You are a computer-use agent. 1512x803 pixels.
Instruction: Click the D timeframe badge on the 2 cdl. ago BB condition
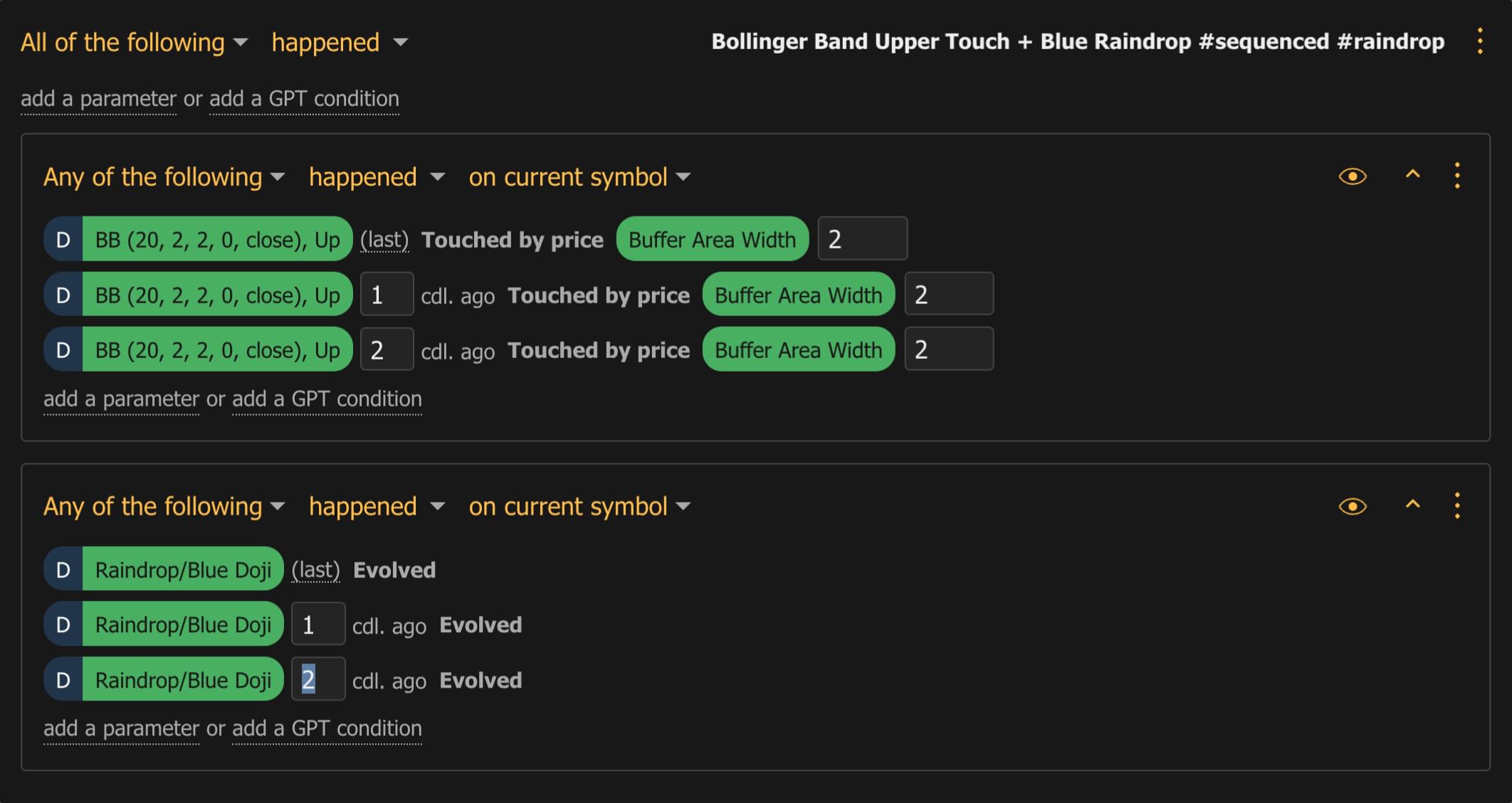[x=63, y=349]
